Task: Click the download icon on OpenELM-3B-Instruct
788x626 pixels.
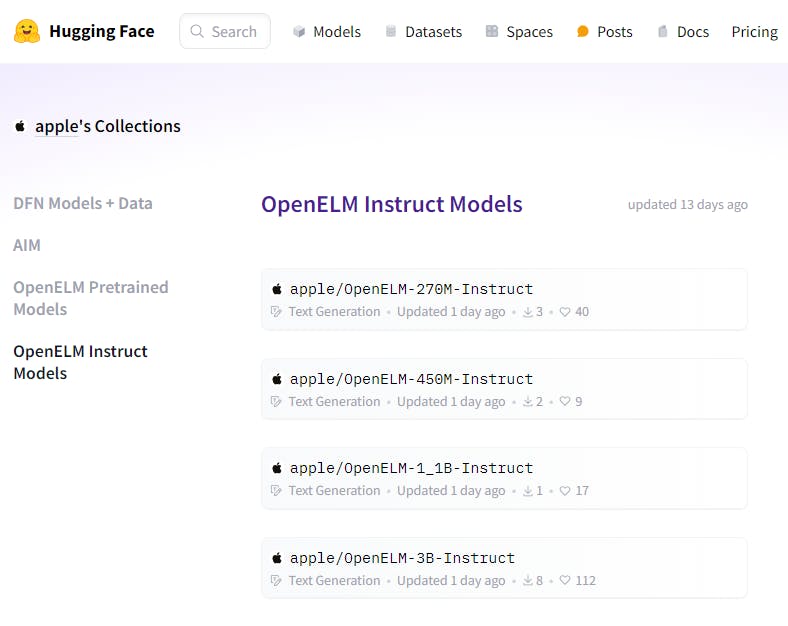Action: (527, 581)
